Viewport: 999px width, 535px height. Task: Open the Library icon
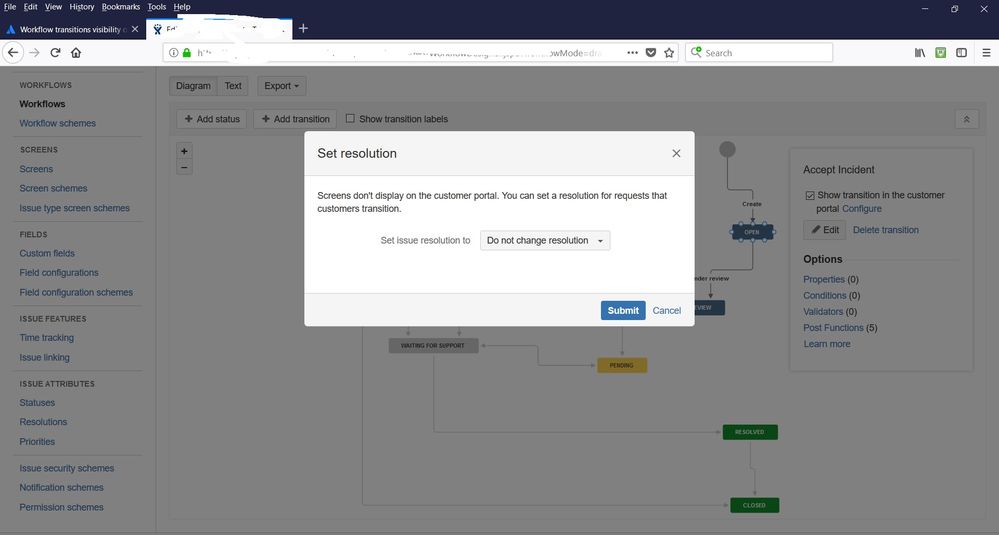click(x=920, y=53)
